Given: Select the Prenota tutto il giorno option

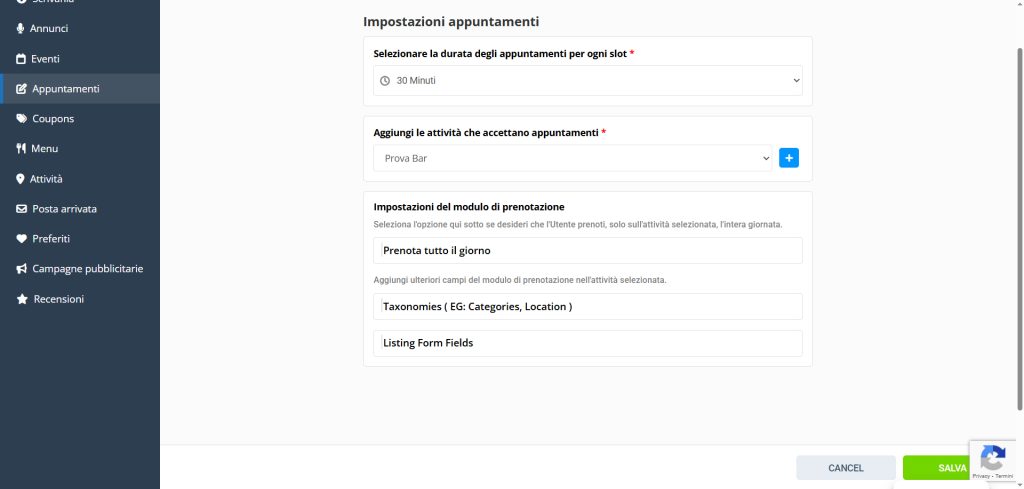Looking at the screenshot, I should point(588,250).
